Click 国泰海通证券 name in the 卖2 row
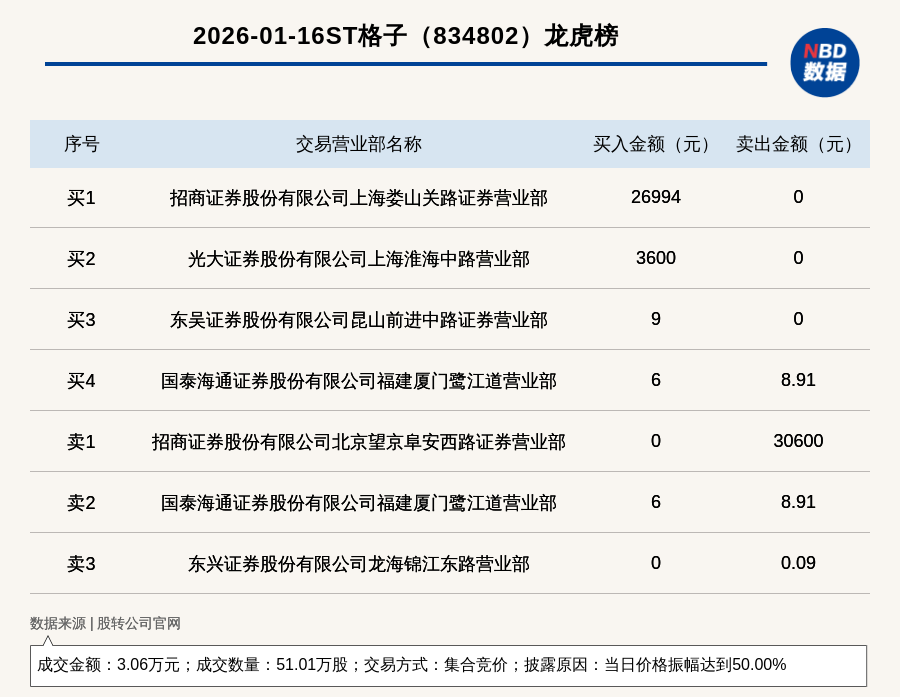The width and height of the screenshot is (900, 697). [x=358, y=503]
